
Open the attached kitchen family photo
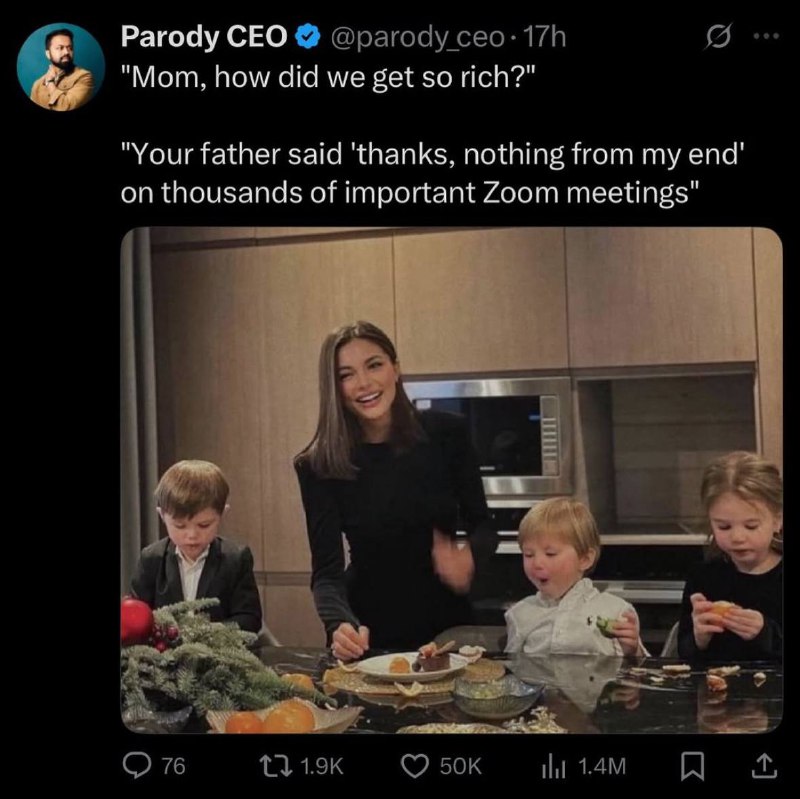click(x=452, y=480)
